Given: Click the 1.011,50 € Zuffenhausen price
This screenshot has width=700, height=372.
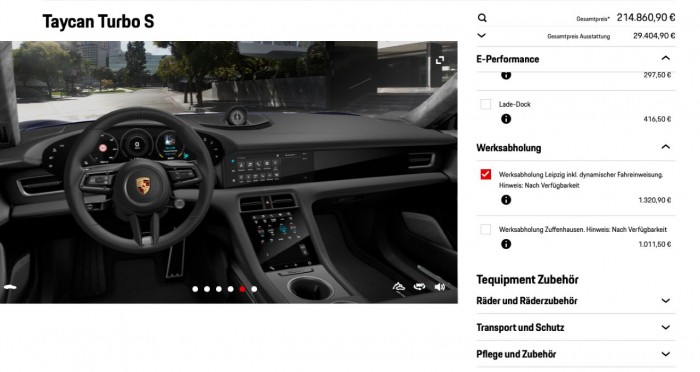Looking at the screenshot, I should click(654, 244).
